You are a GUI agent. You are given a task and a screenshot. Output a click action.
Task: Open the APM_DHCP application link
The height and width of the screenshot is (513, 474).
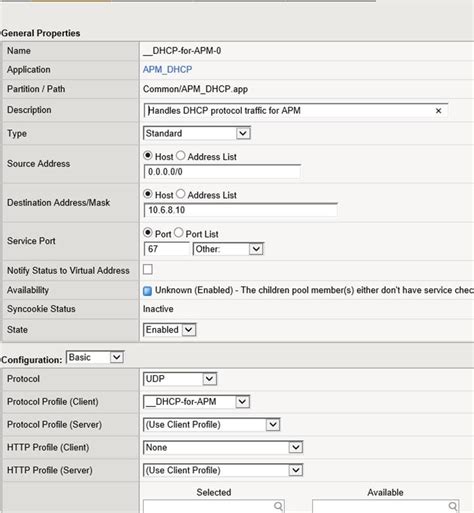click(167, 70)
